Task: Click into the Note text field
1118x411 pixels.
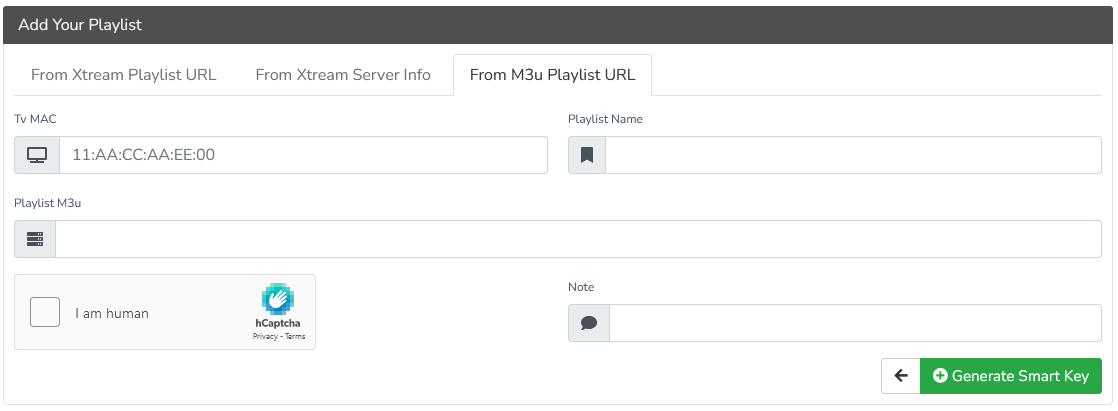Action: (x=855, y=323)
